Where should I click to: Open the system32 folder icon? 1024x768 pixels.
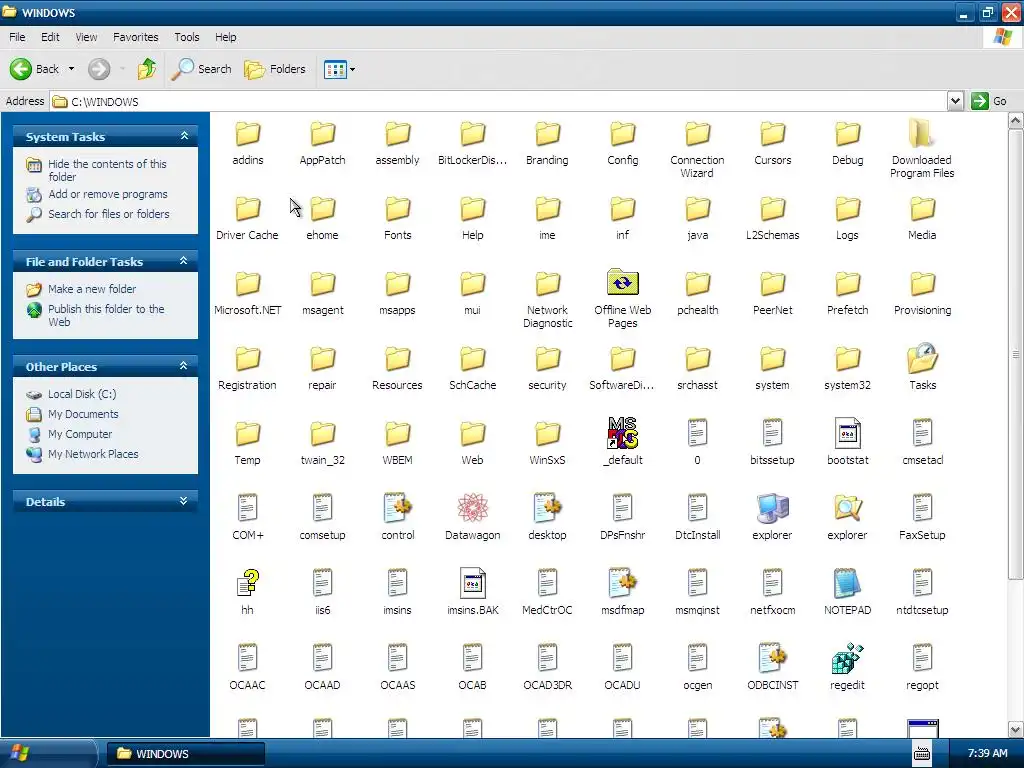point(847,359)
